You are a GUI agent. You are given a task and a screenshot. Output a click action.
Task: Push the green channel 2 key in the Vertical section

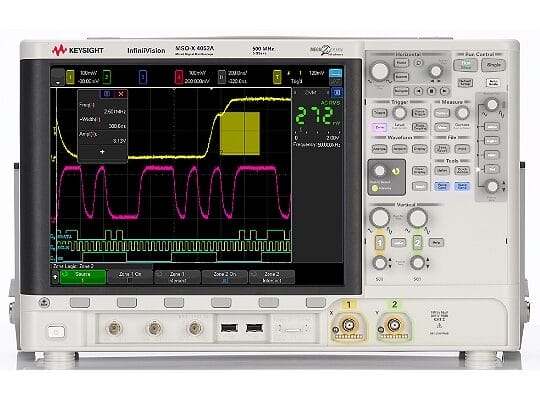pos(417,243)
